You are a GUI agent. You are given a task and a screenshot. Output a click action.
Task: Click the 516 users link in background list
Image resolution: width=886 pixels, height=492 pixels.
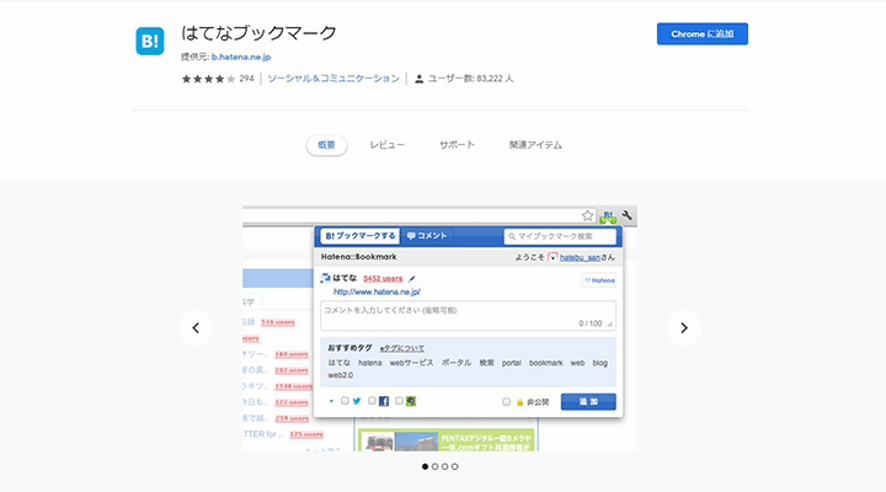[x=277, y=323]
